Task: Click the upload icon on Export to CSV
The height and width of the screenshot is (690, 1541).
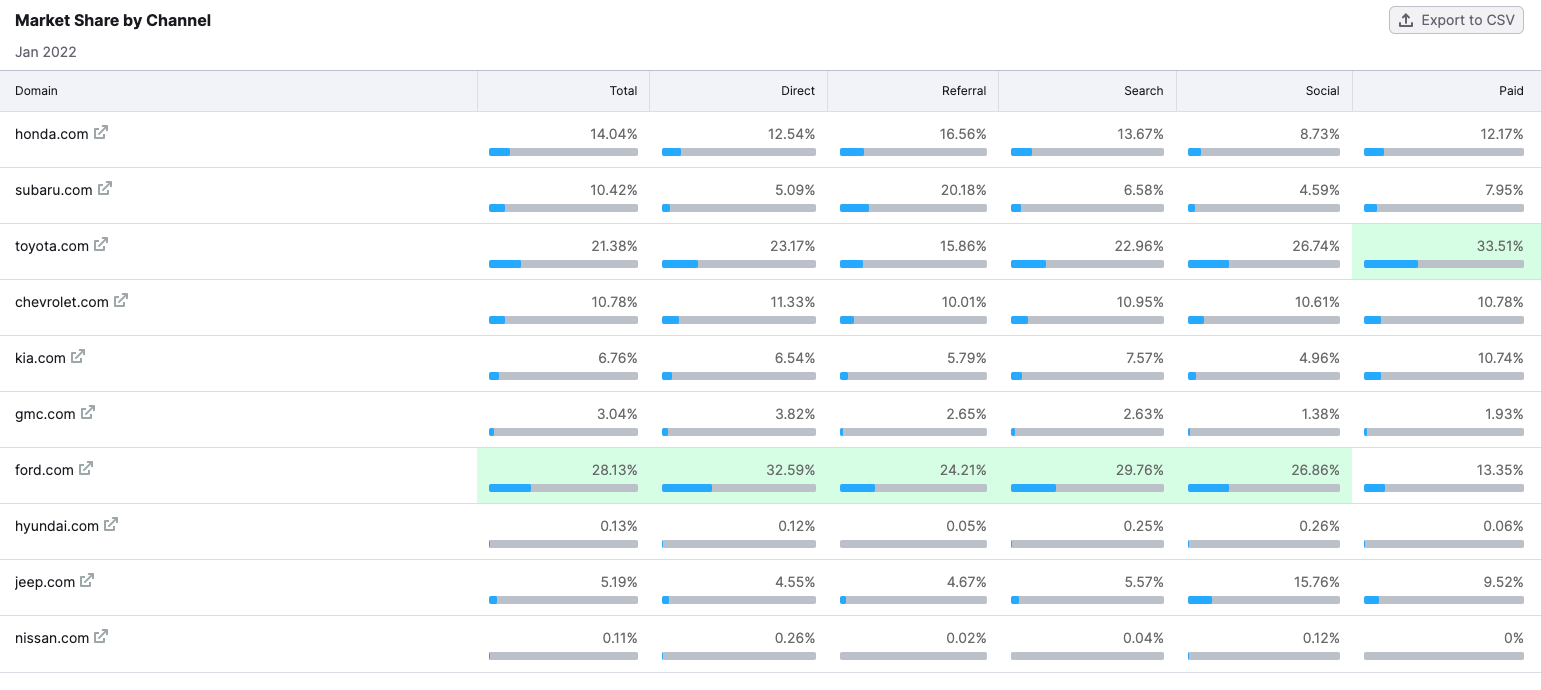Action: [1406, 19]
